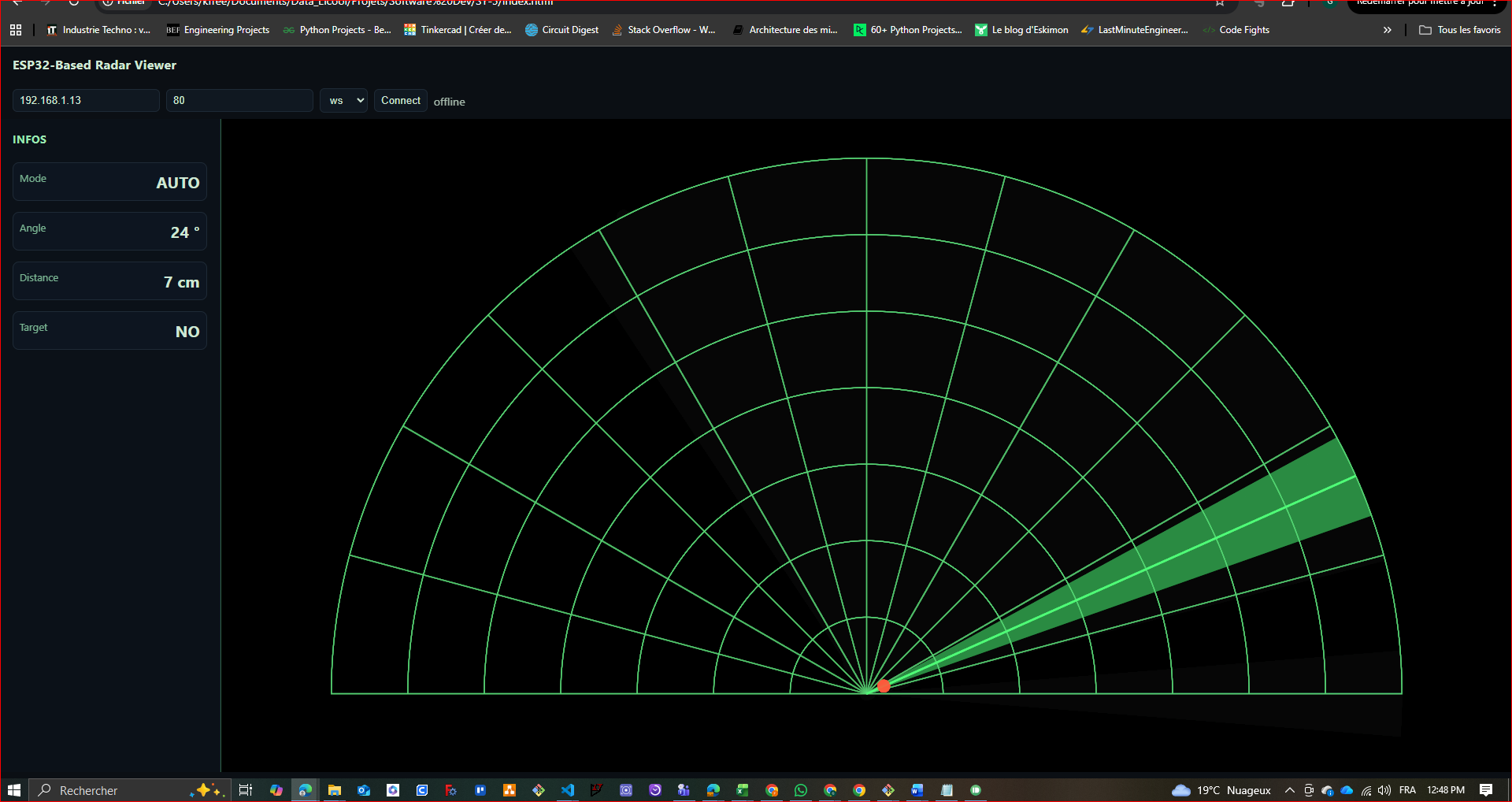Open the notification center icon

pos(1486,790)
